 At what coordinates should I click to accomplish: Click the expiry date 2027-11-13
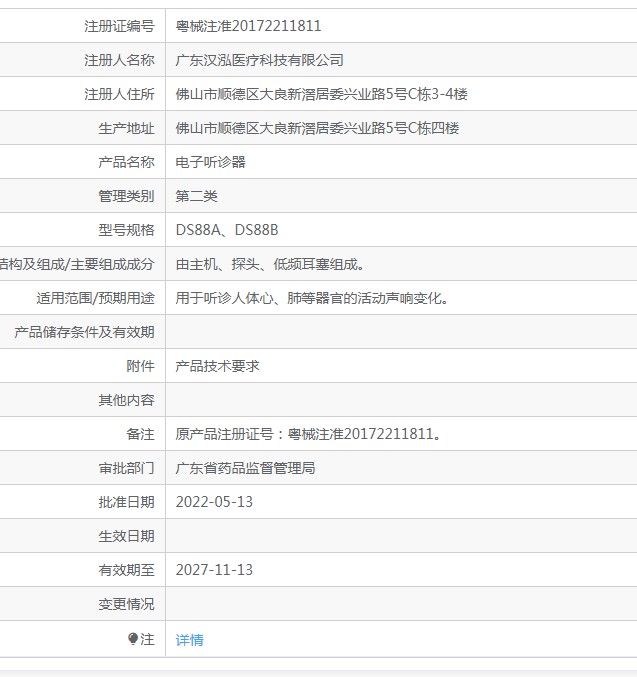pyautogui.click(x=214, y=570)
